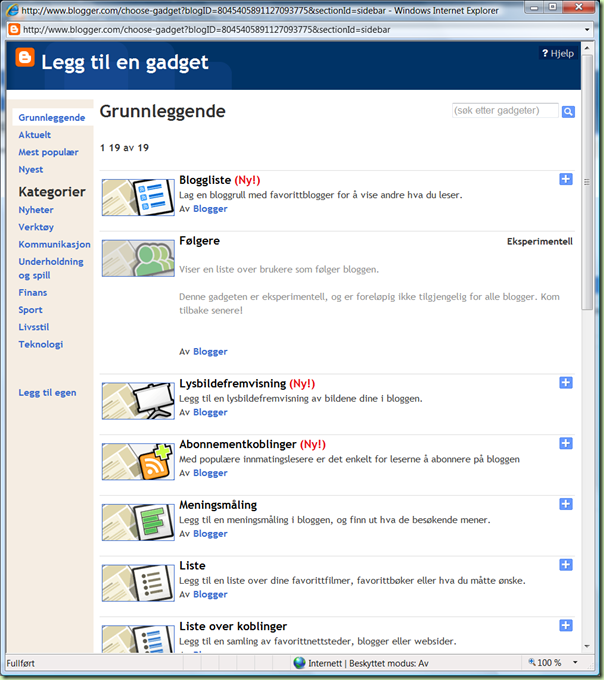Click Blogger author link under Meningsmåling
Image resolution: width=604 pixels, height=680 pixels.
(x=210, y=533)
